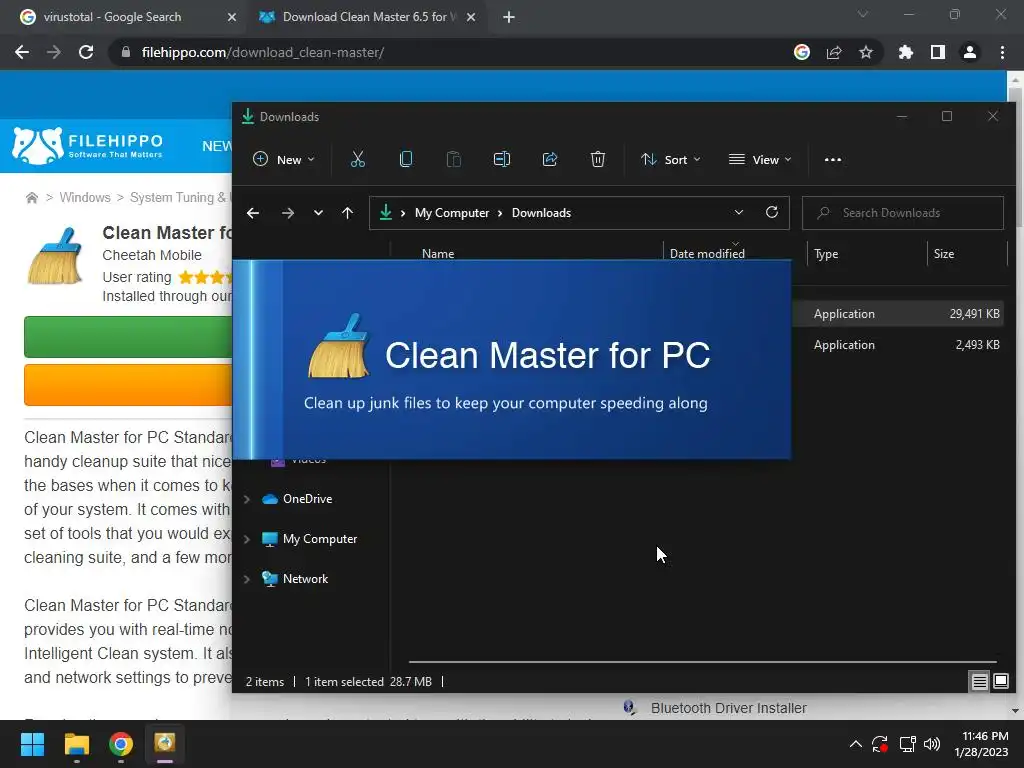Click Downloads in address breadcrumb
Viewport: 1024px width, 768px height.
[541, 213]
